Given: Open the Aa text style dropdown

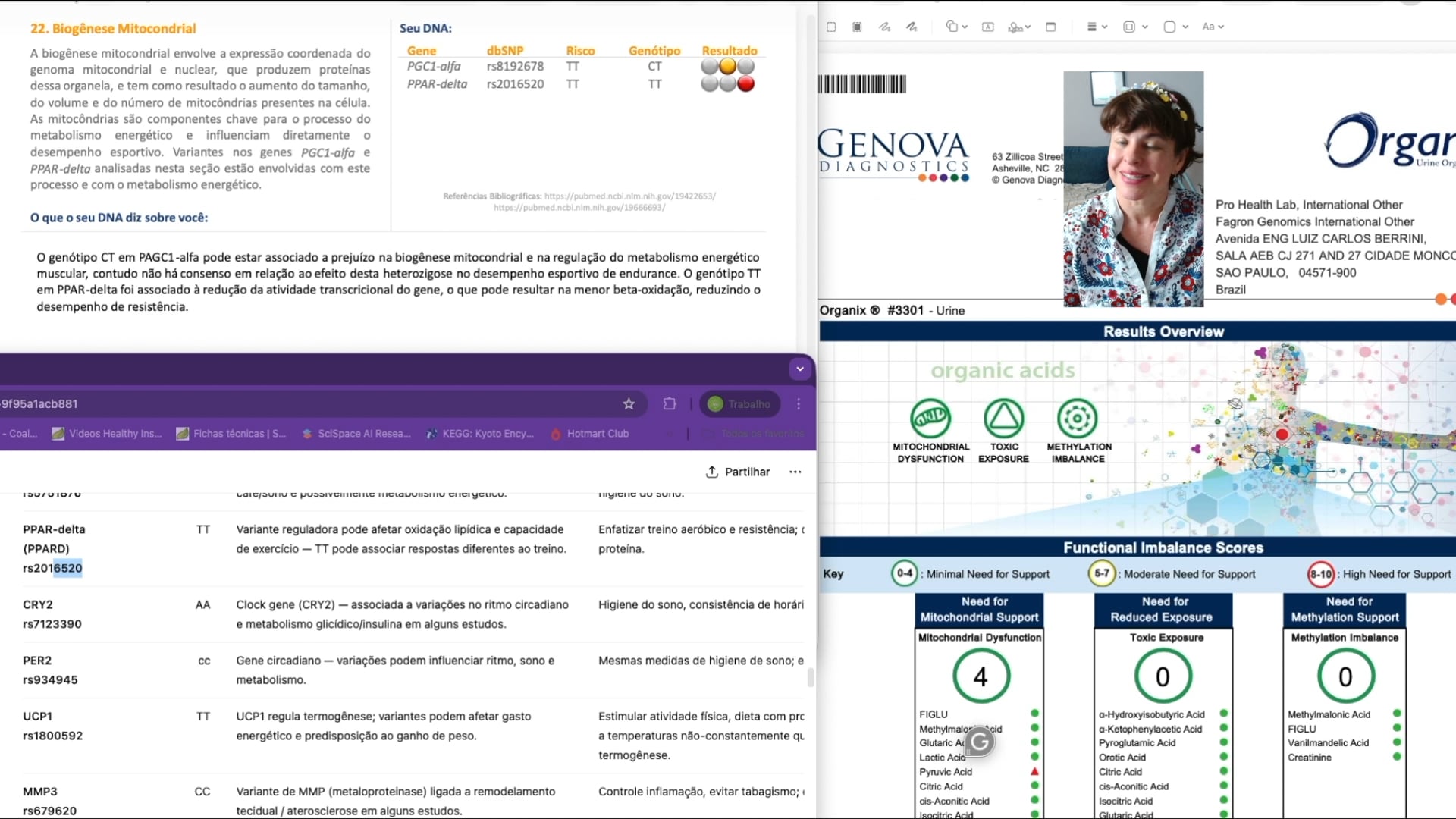Looking at the screenshot, I should [1213, 27].
